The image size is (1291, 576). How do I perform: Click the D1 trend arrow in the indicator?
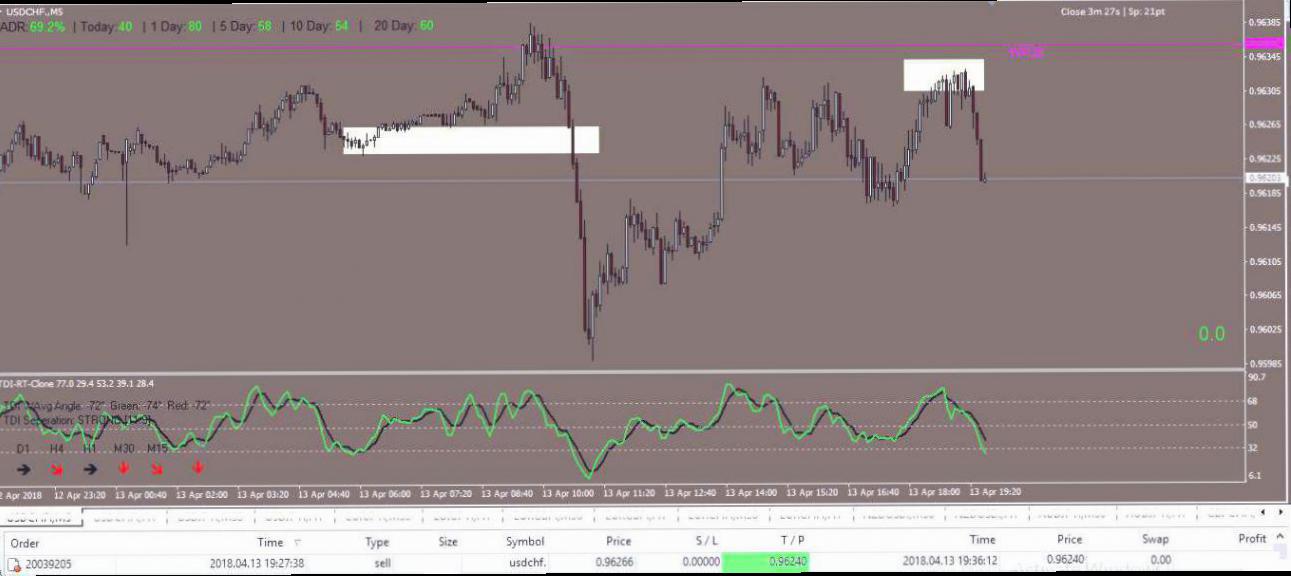pos(24,468)
